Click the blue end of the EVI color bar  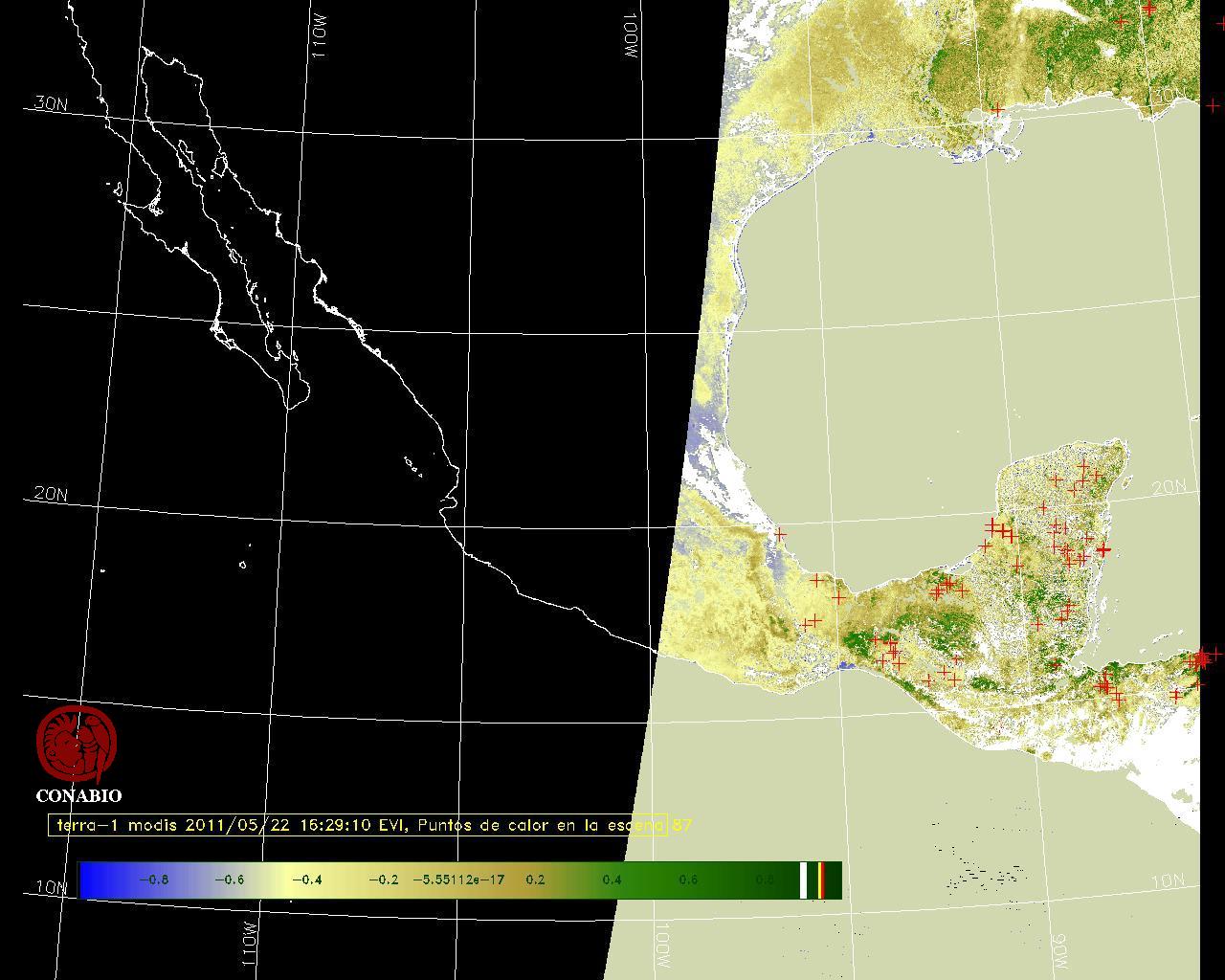point(91,880)
